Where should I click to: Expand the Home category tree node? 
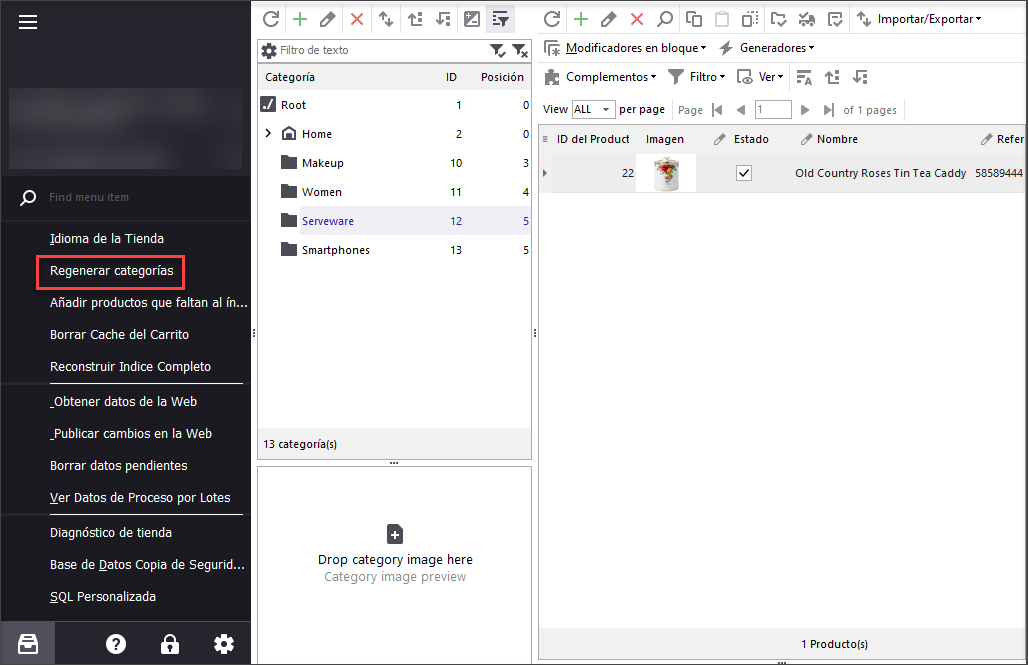coord(268,134)
